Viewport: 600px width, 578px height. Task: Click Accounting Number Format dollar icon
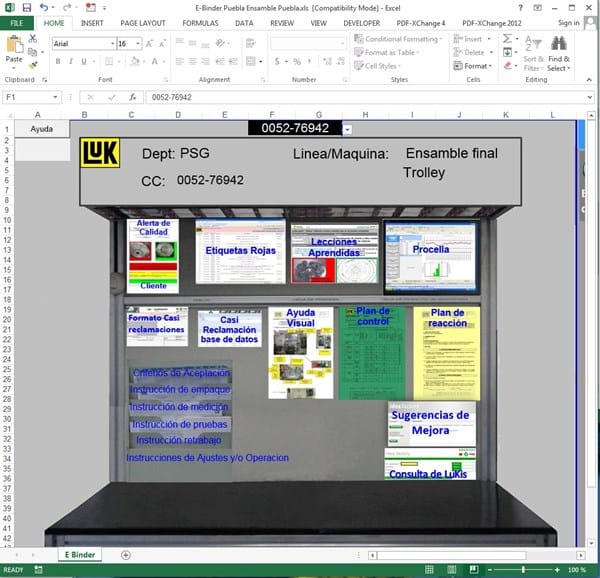tap(277, 61)
